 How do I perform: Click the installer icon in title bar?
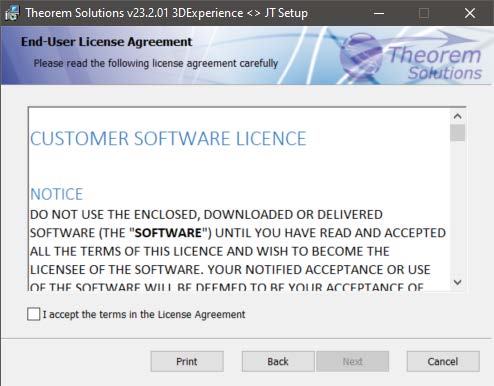12,13
